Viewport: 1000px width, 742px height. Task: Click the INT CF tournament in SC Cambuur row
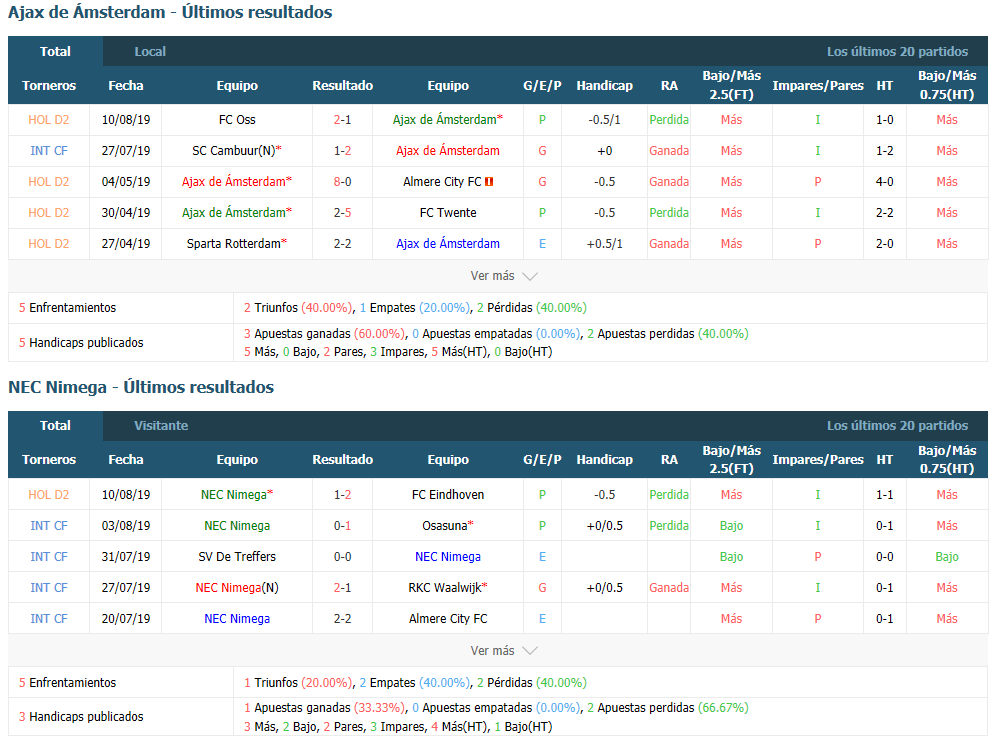(x=49, y=151)
